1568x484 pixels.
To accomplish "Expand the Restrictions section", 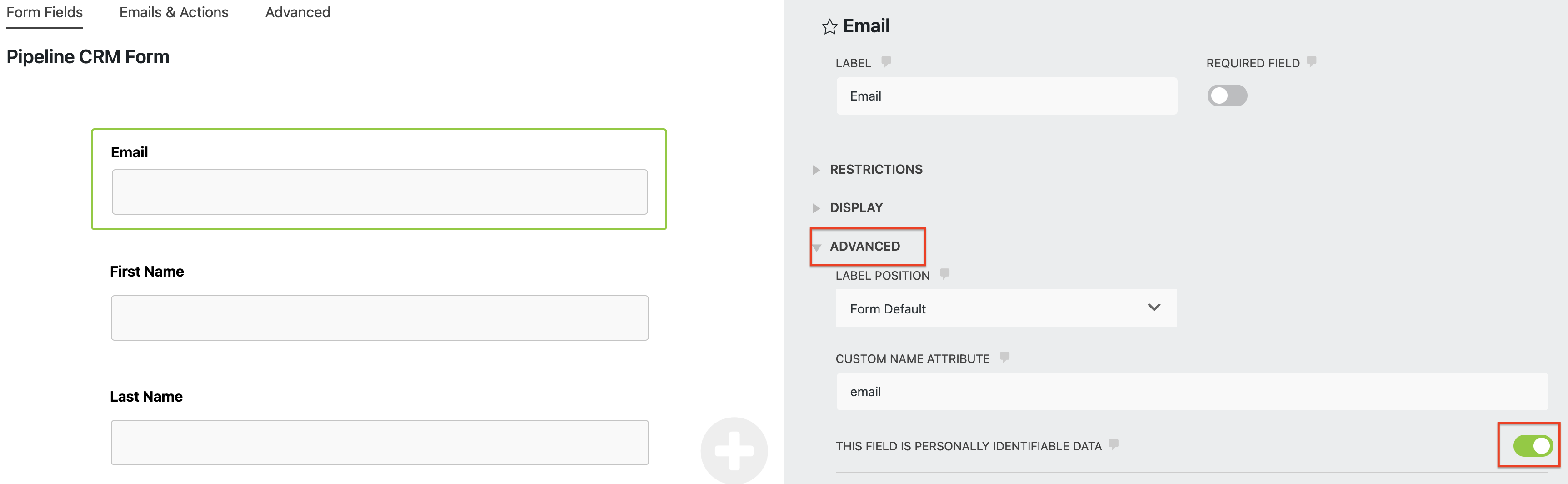I will click(875, 170).
